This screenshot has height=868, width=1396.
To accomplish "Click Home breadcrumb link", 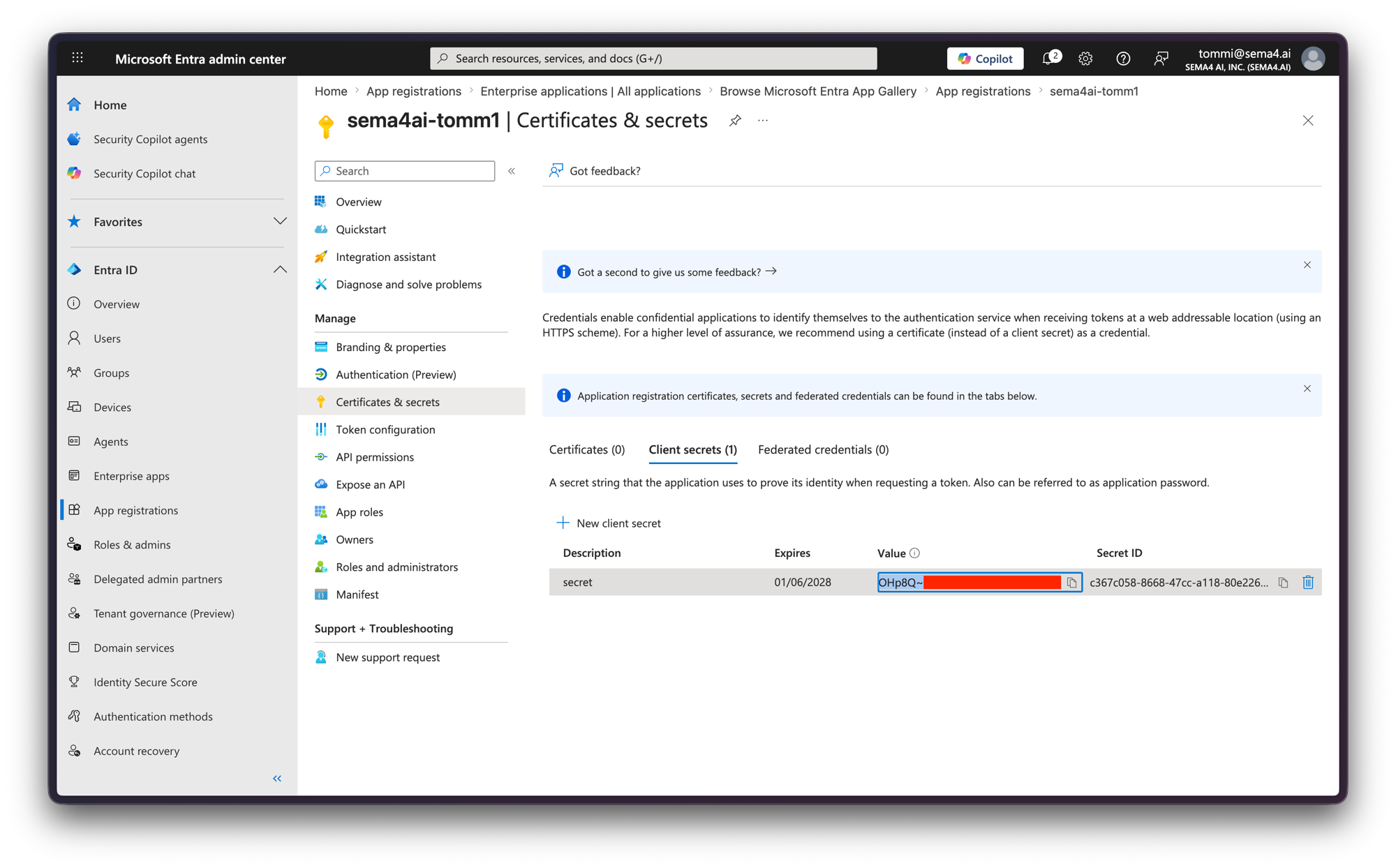I will click(x=331, y=91).
